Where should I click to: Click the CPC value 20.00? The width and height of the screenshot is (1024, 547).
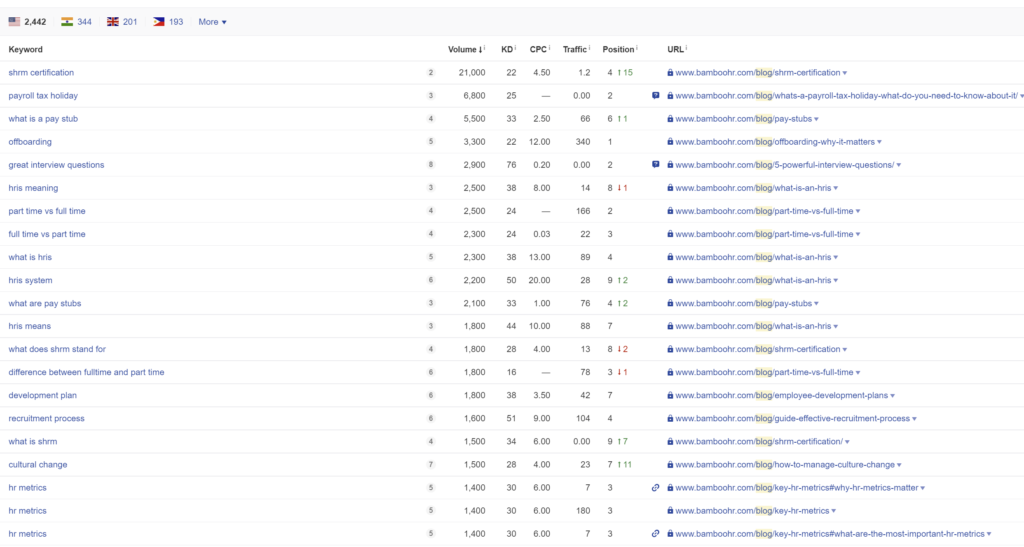pos(539,280)
